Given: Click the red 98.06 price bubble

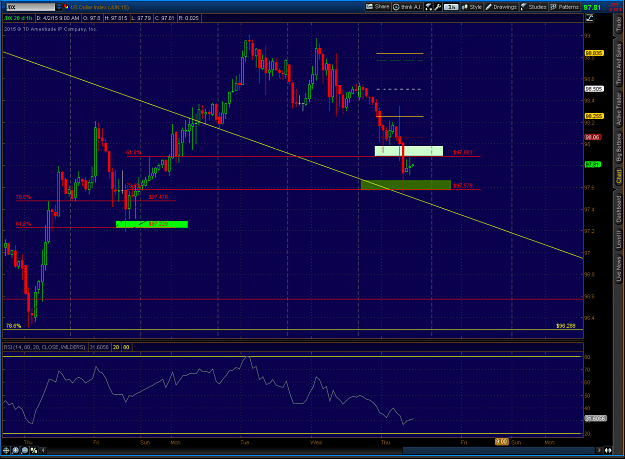Looking at the screenshot, I should click(593, 137).
